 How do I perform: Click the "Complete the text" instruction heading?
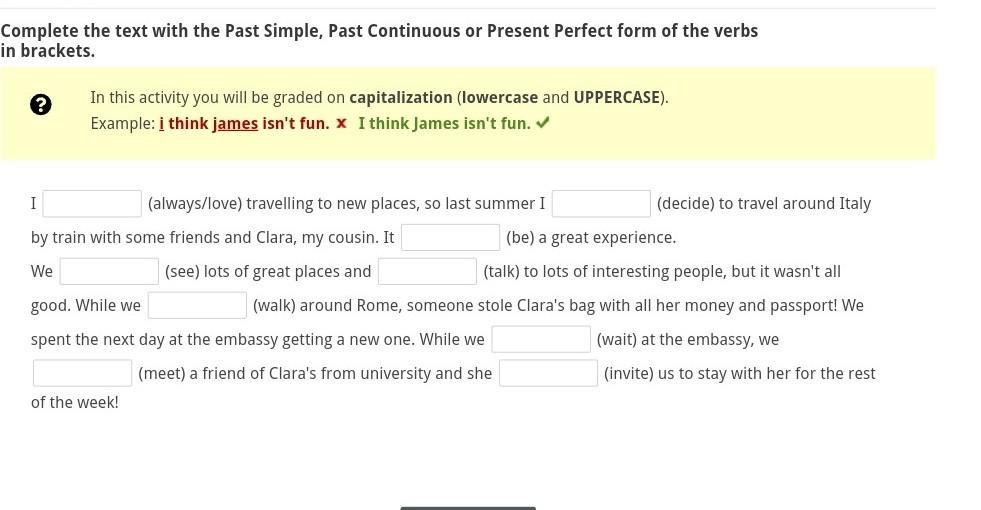[x=379, y=41]
